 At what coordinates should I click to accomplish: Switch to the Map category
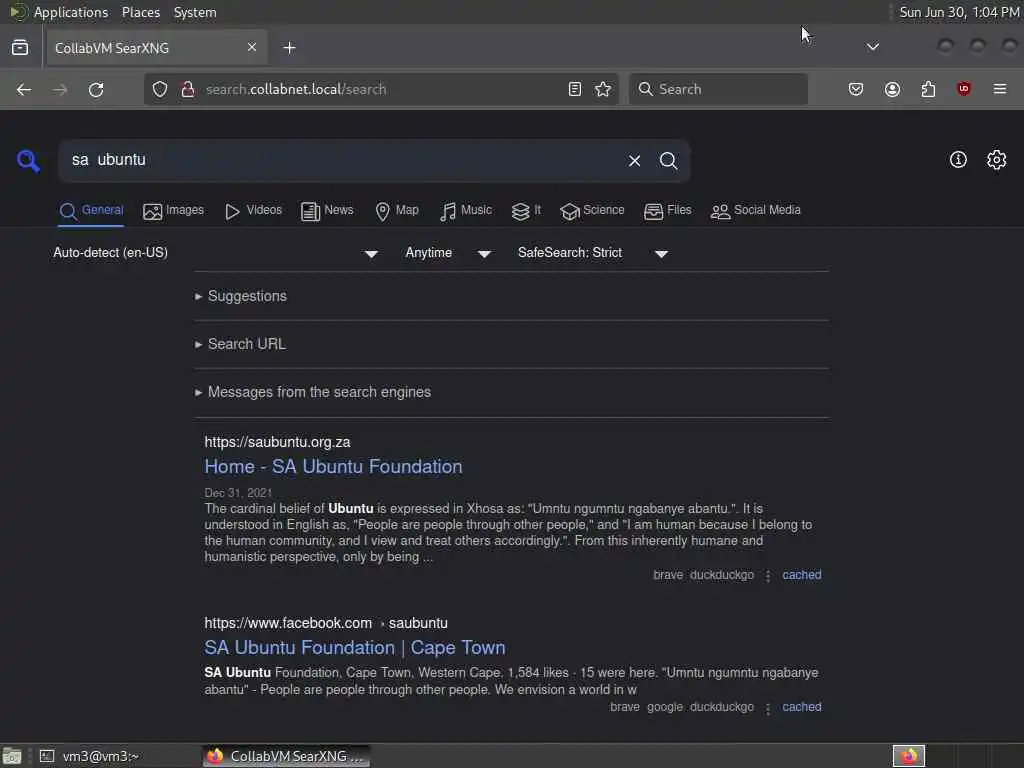[x=396, y=211]
